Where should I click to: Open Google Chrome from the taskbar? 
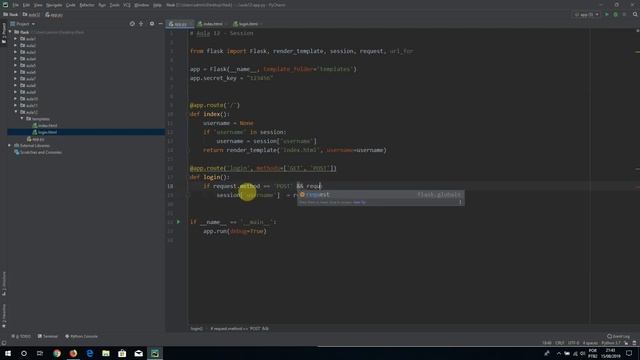click(57, 353)
